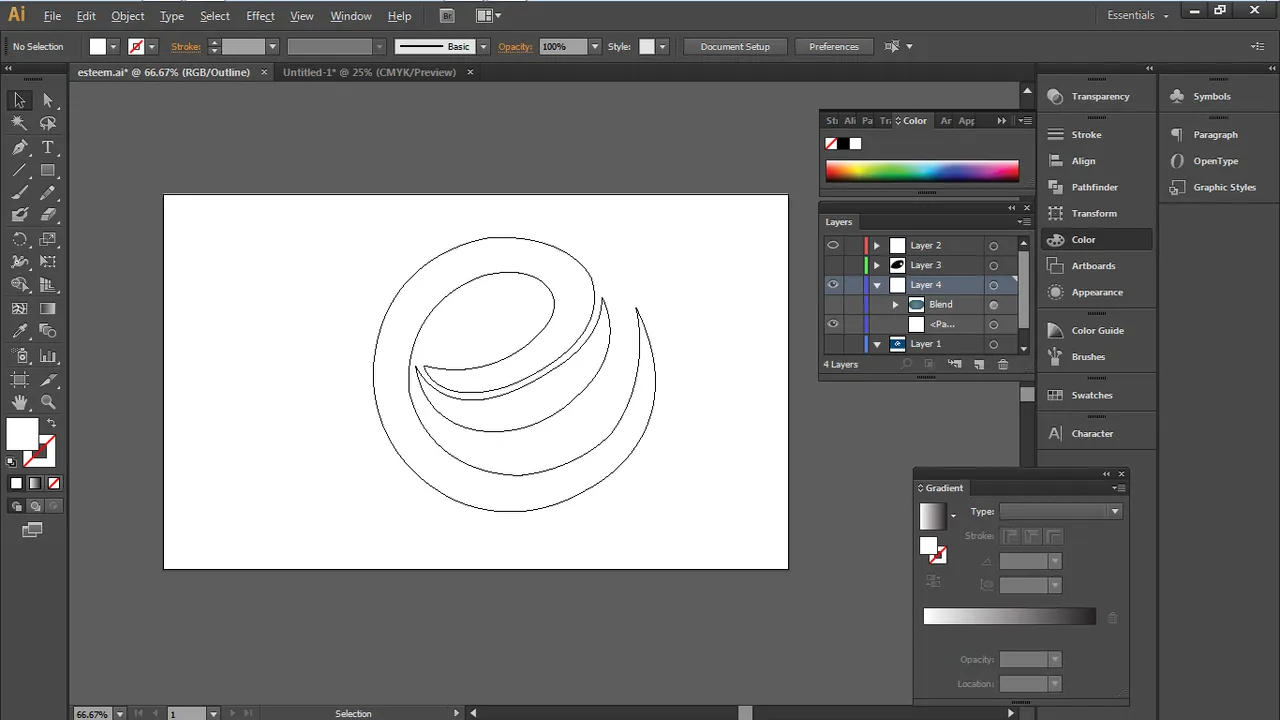Show the Blend sublayer visibility
1280x720 pixels.
point(832,304)
